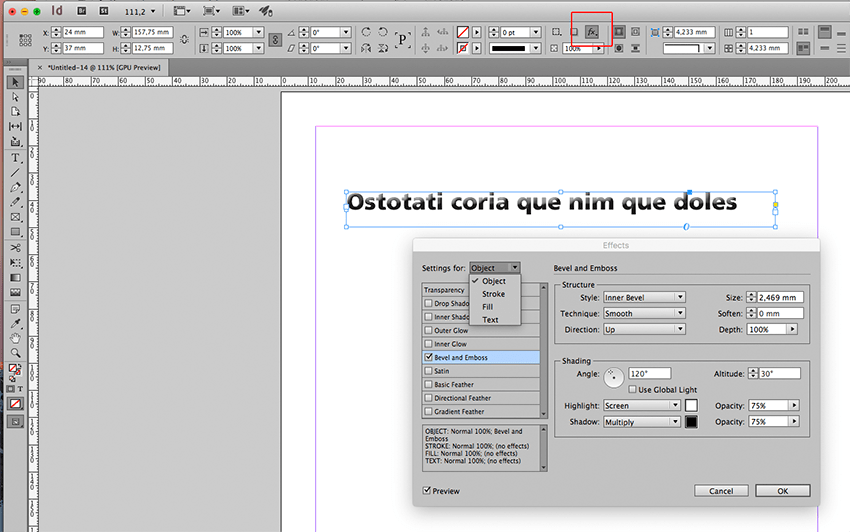Select the Pencil tool
Screen dimensions: 850x532
(15, 202)
